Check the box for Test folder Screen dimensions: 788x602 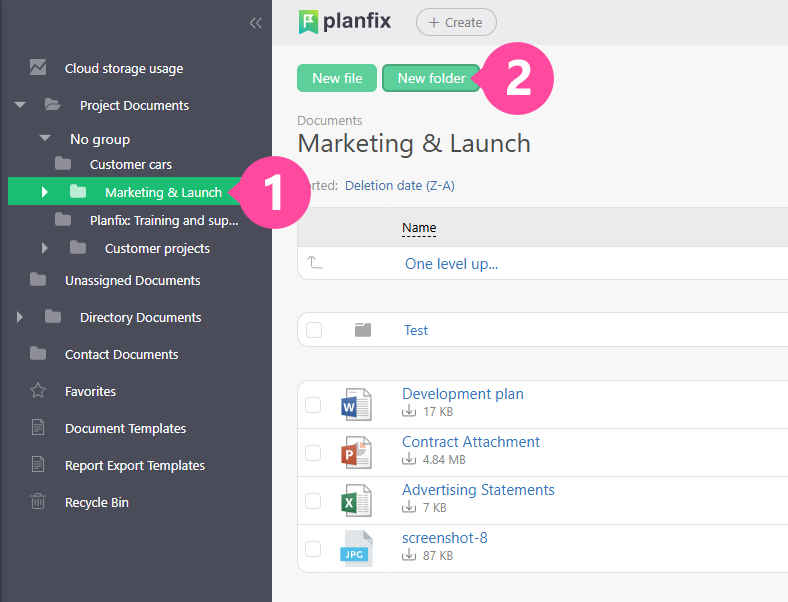[314, 330]
